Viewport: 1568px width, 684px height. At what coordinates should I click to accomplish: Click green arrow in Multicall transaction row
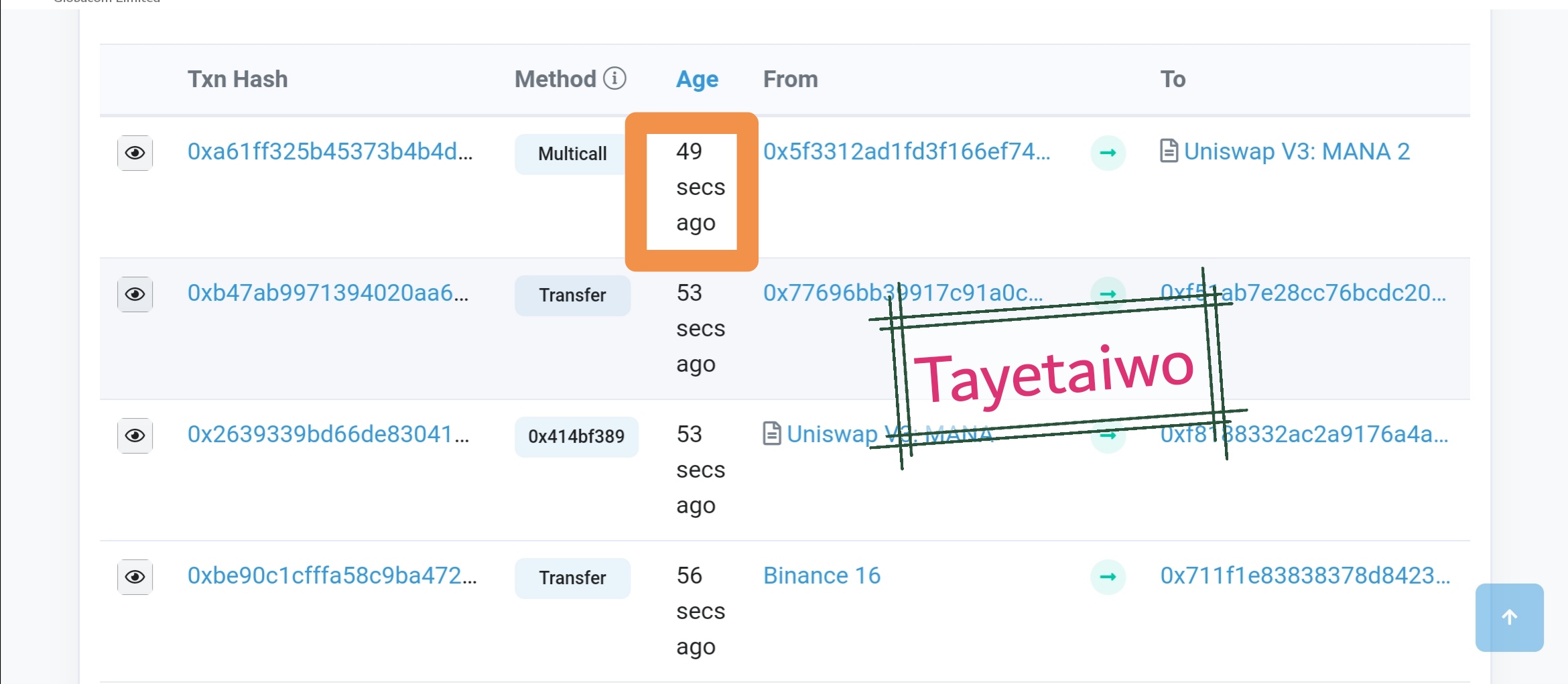click(1108, 153)
